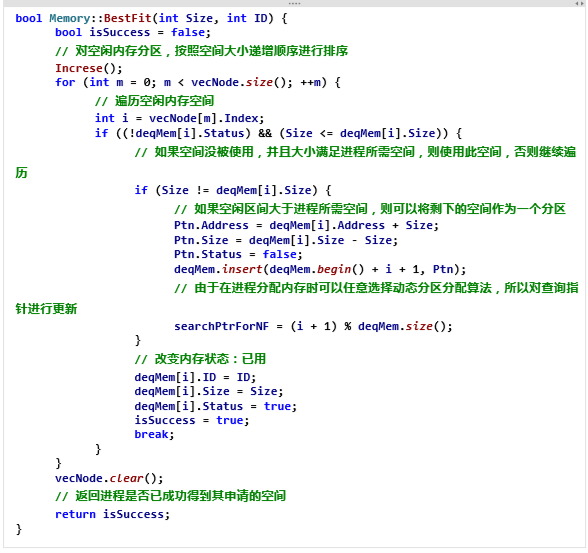Click the comment about sorting free partitions by size
Screen dimensions: 588x553
coord(201,50)
